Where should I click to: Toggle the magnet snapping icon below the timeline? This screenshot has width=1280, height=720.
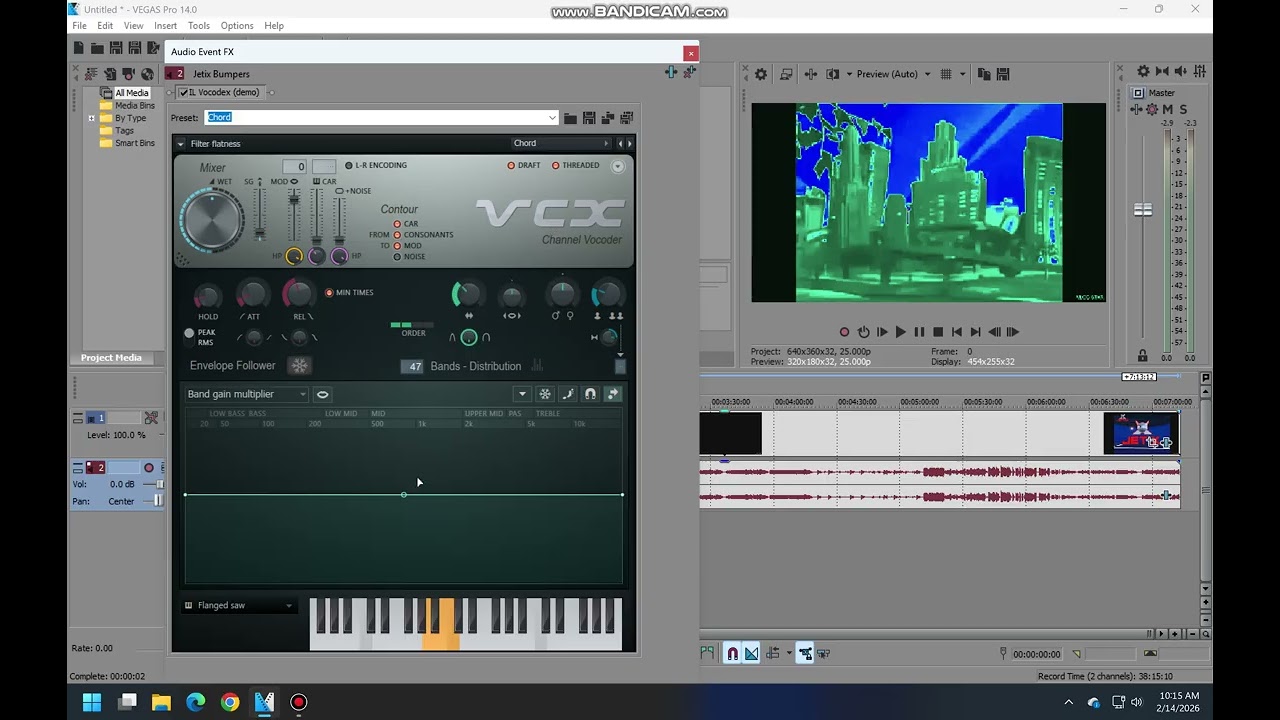[x=732, y=654]
